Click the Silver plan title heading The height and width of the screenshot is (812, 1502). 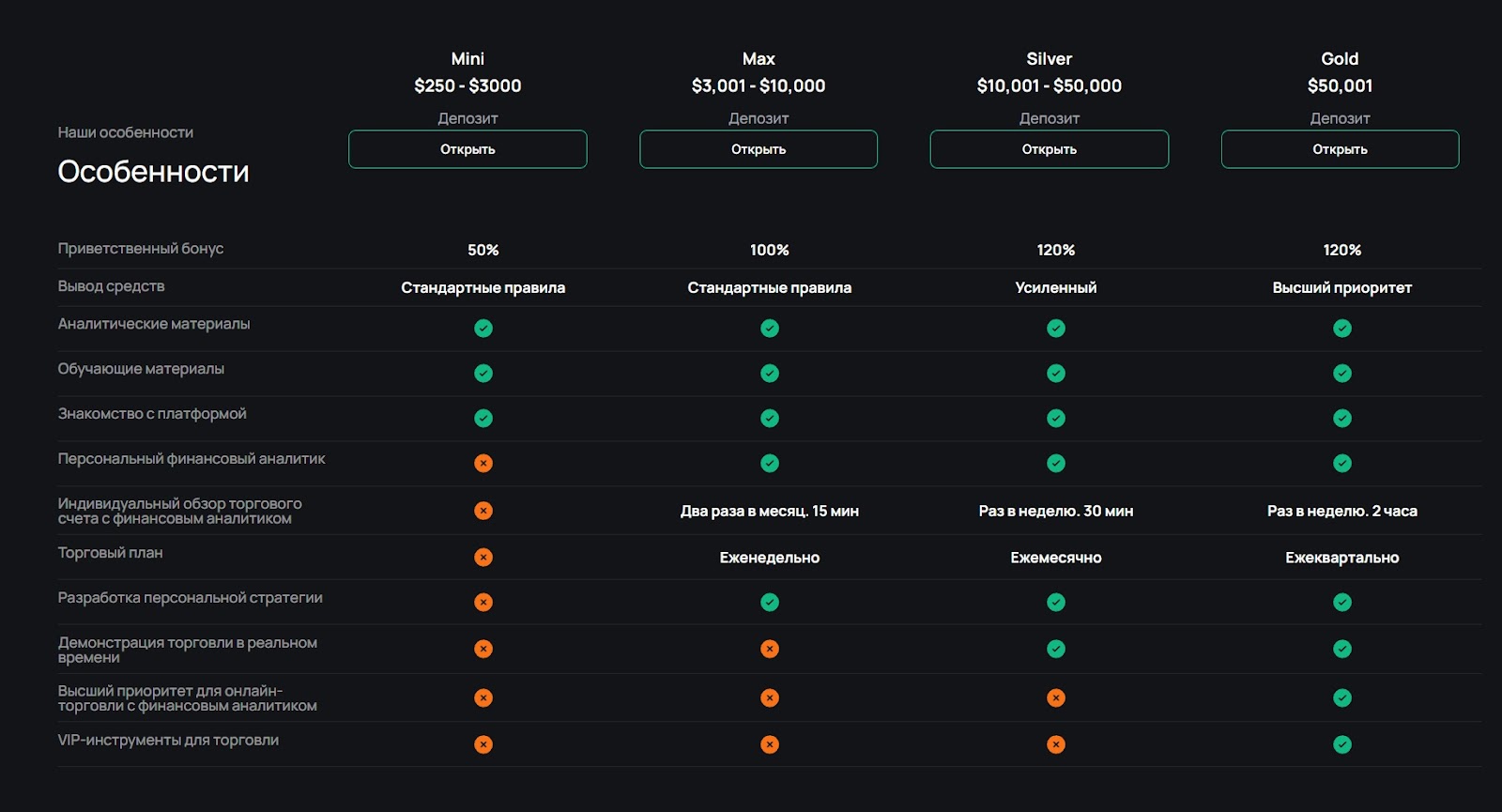[1049, 59]
